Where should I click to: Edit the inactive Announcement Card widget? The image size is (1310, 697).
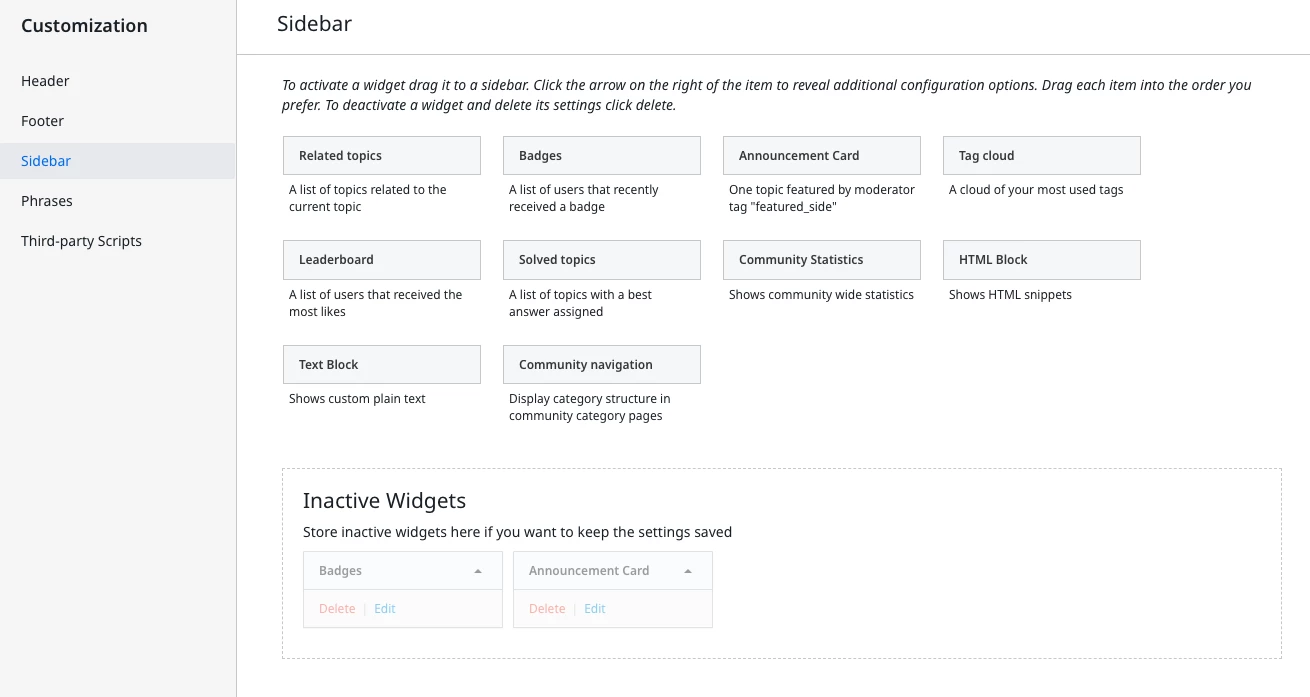tap(595, 609)
